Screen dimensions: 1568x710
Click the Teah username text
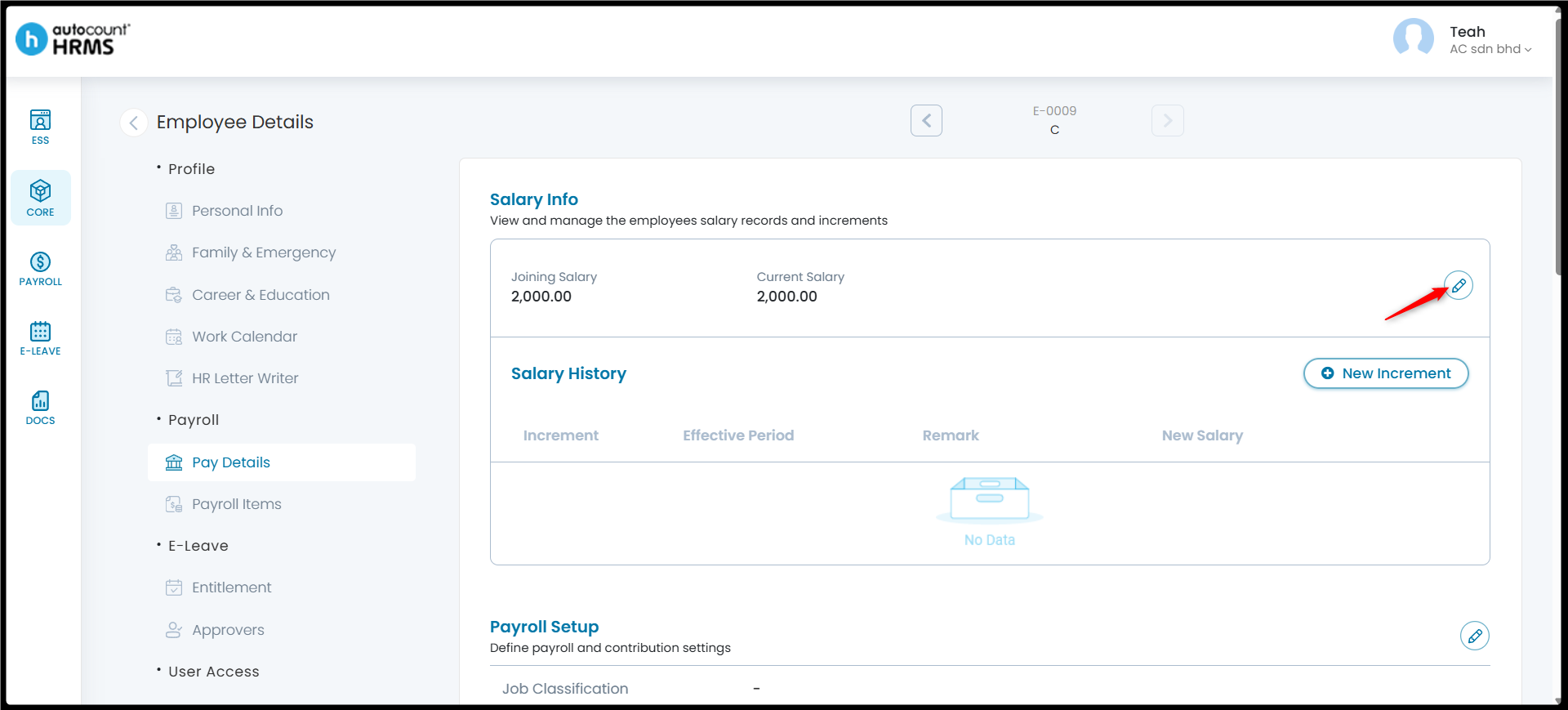(1468, 32)
